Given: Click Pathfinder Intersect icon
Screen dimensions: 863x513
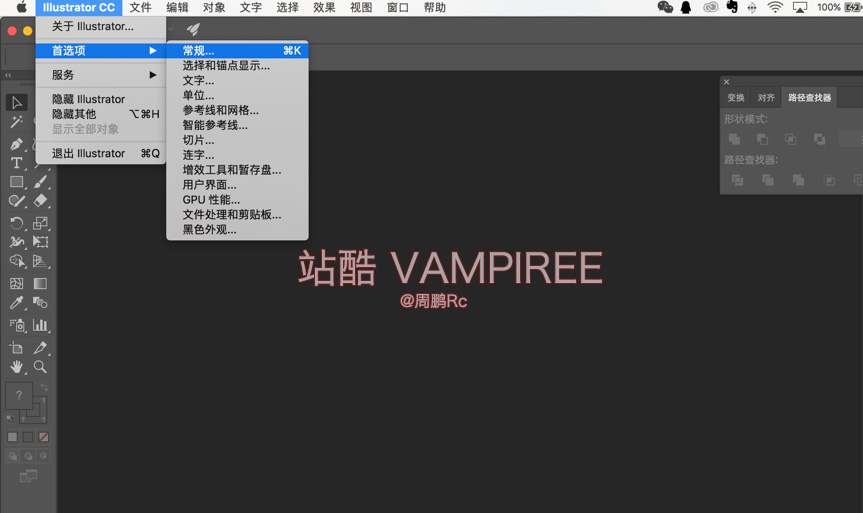Looking at the screenshot, I should [x=791, y=139].
